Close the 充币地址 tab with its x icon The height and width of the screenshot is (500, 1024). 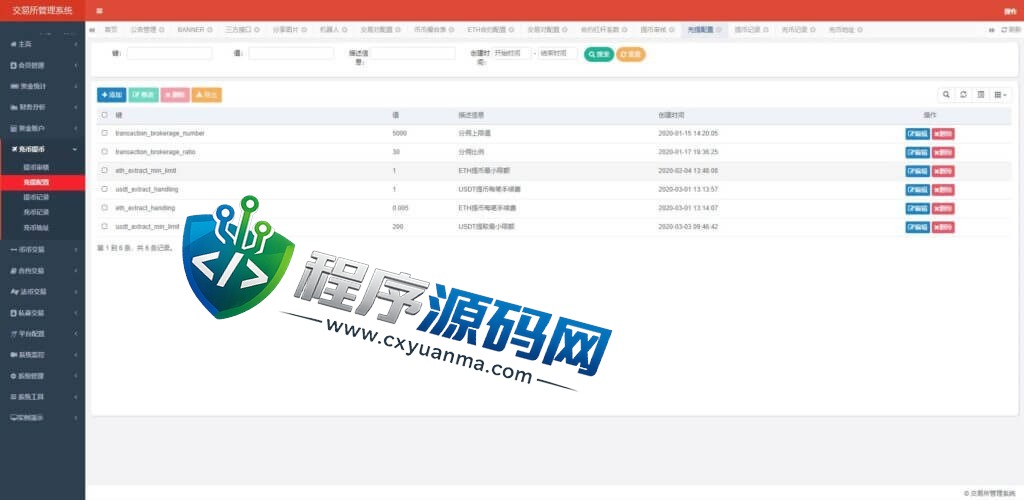[x=860, y=30]
